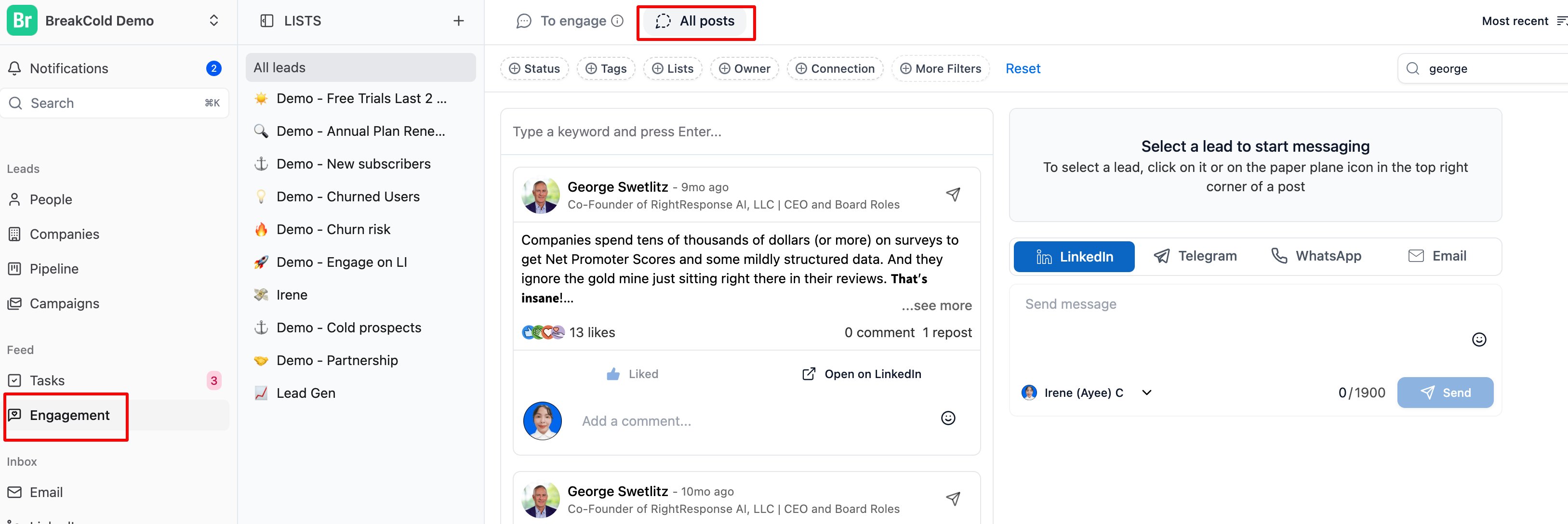Click George Swetlitz avatar on 9mo ago post

coord(540,196)
